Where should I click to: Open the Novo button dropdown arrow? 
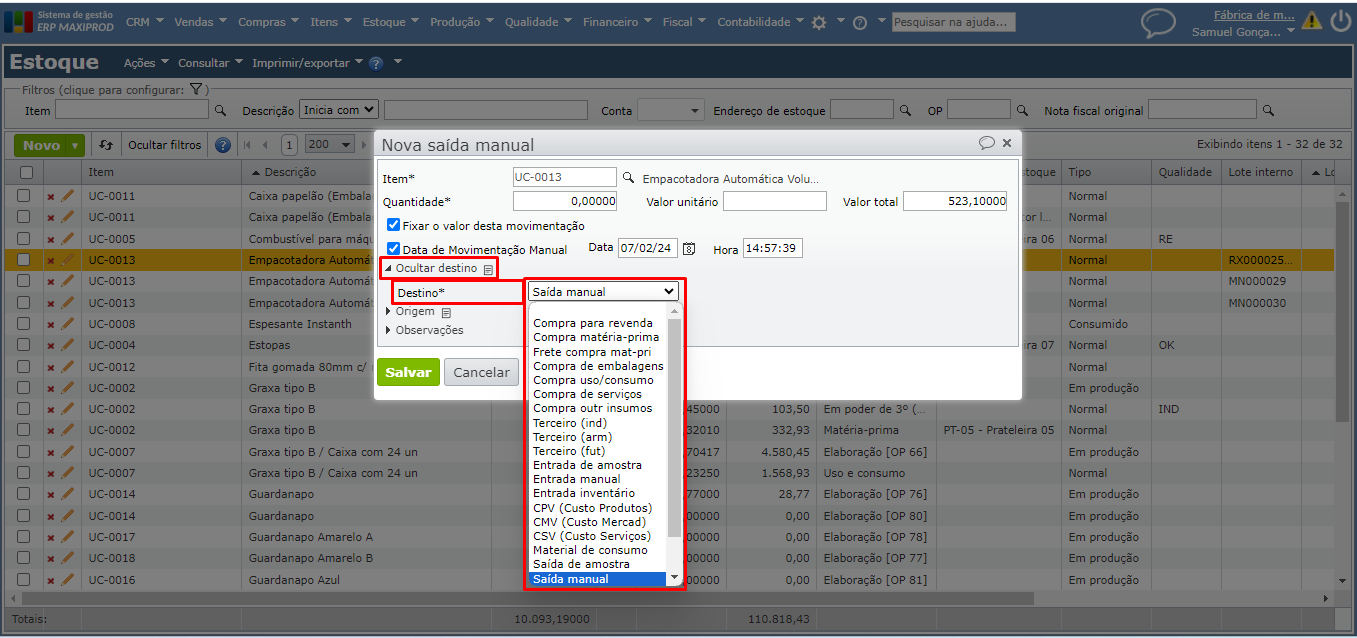pyautogui.click(x=76, y=146)
